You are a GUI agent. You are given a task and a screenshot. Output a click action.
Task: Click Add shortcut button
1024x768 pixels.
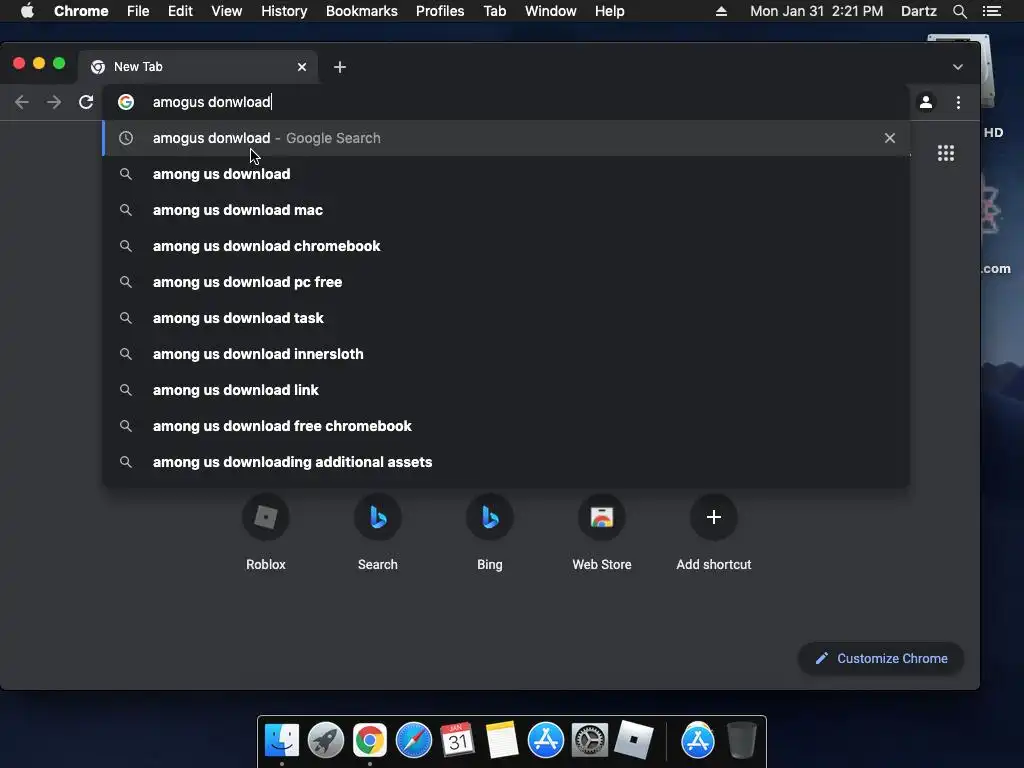click(714, 534)
